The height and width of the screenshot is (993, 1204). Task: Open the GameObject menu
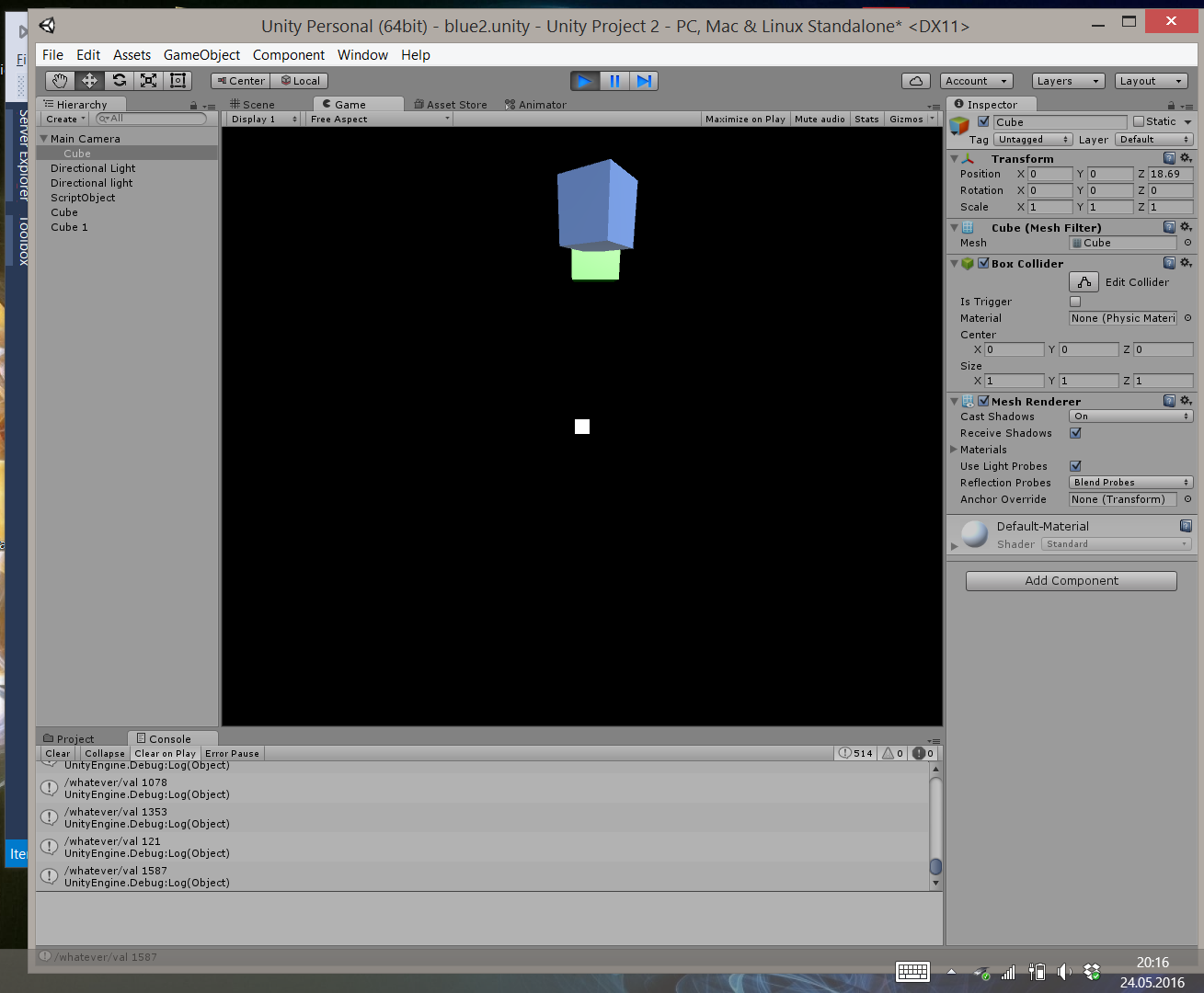tap(201, 55)
